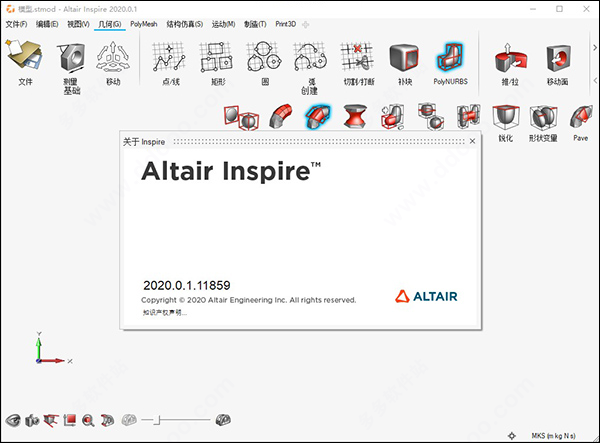Click the left chevron at ribbon edge
Viewport: 600px width, 443px height.
pos(595,80)
